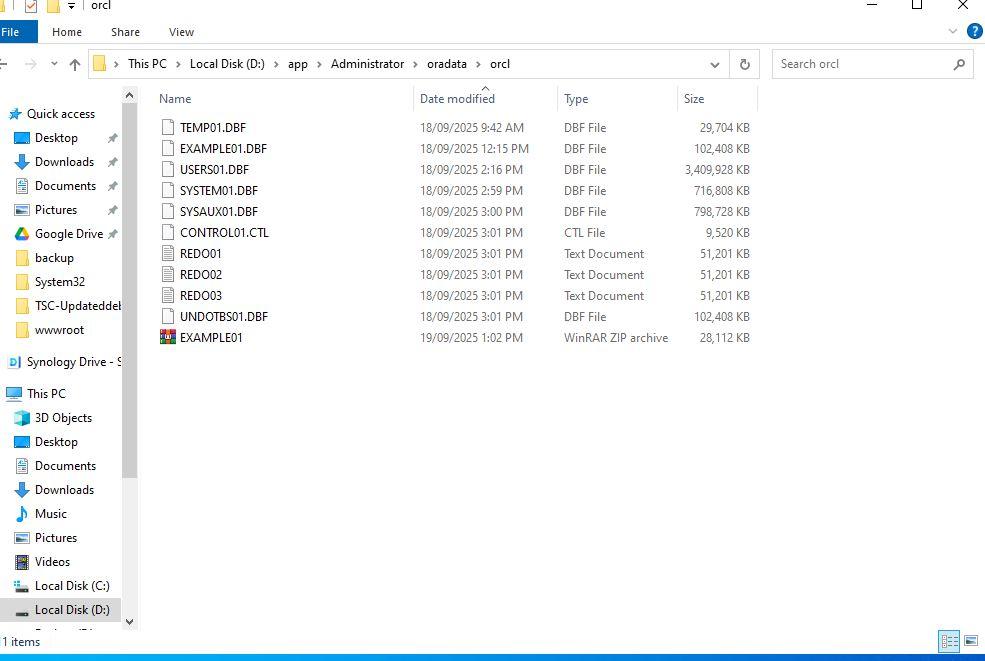Switch to the View ribbon tab
The width and height of the screenshot is (985, 661).
pos(181,32)
